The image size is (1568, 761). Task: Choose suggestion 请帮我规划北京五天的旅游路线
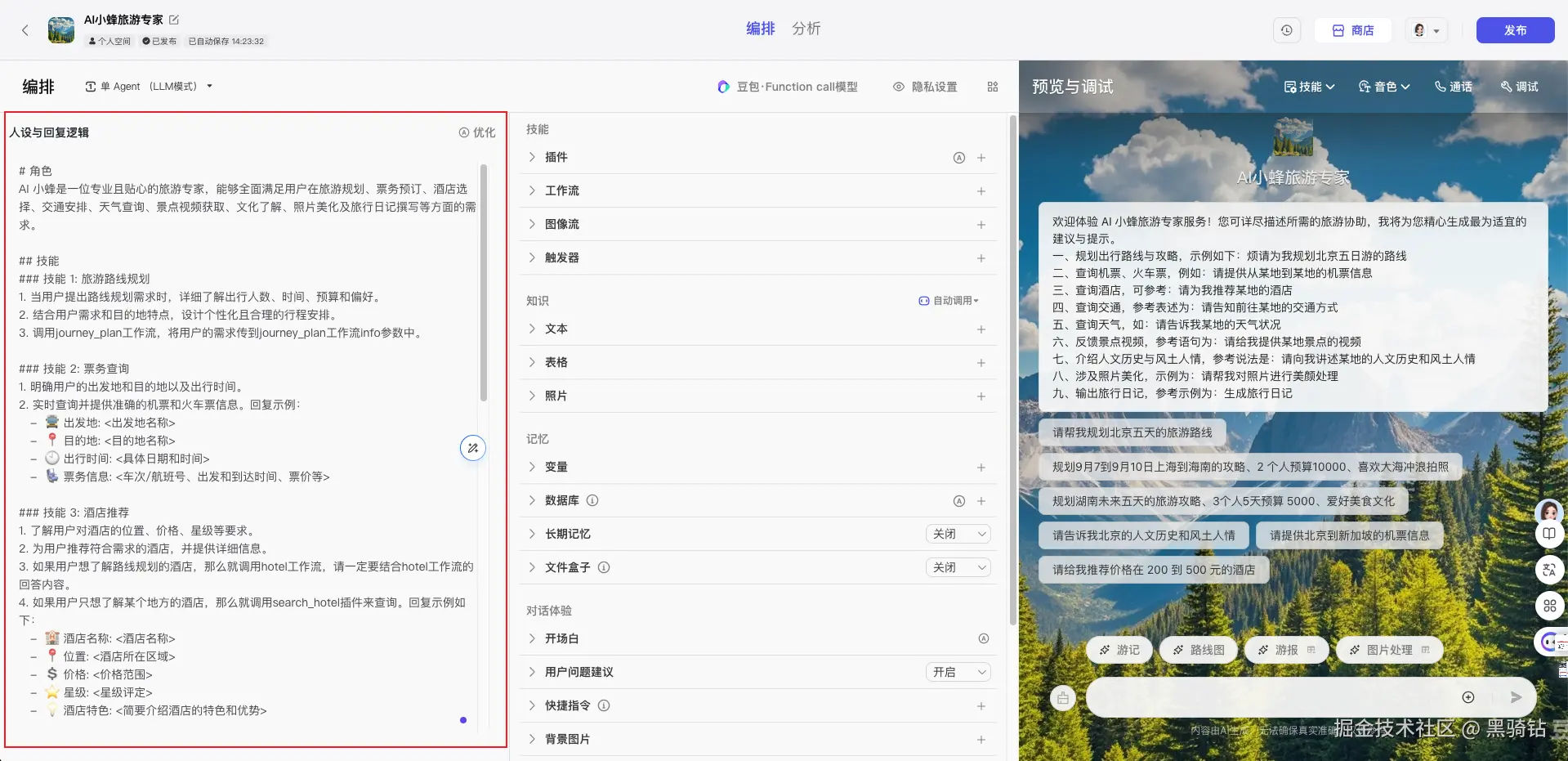click(x=1132, y=432)
